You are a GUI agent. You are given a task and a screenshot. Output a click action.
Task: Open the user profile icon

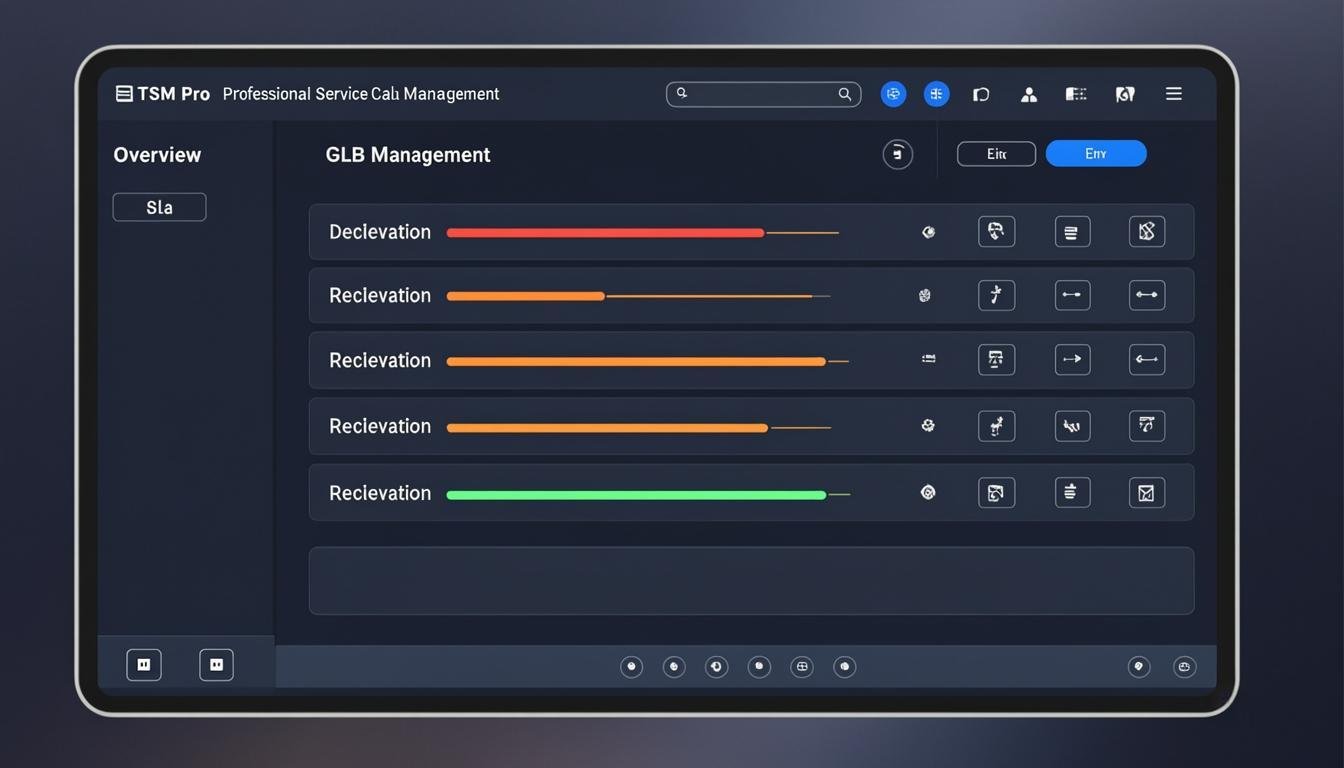1028,94
